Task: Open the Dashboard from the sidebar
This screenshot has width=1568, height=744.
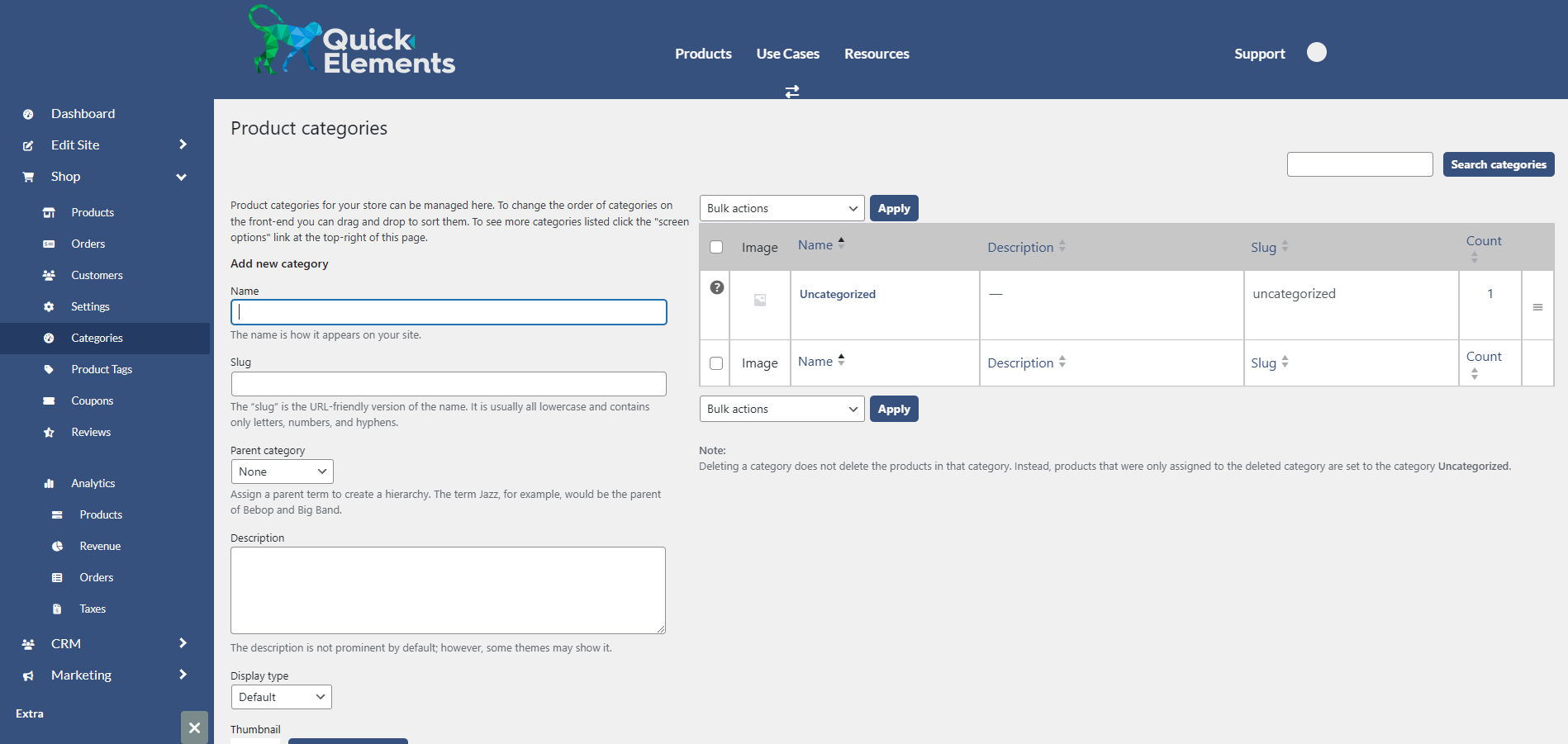Action: 83,113
